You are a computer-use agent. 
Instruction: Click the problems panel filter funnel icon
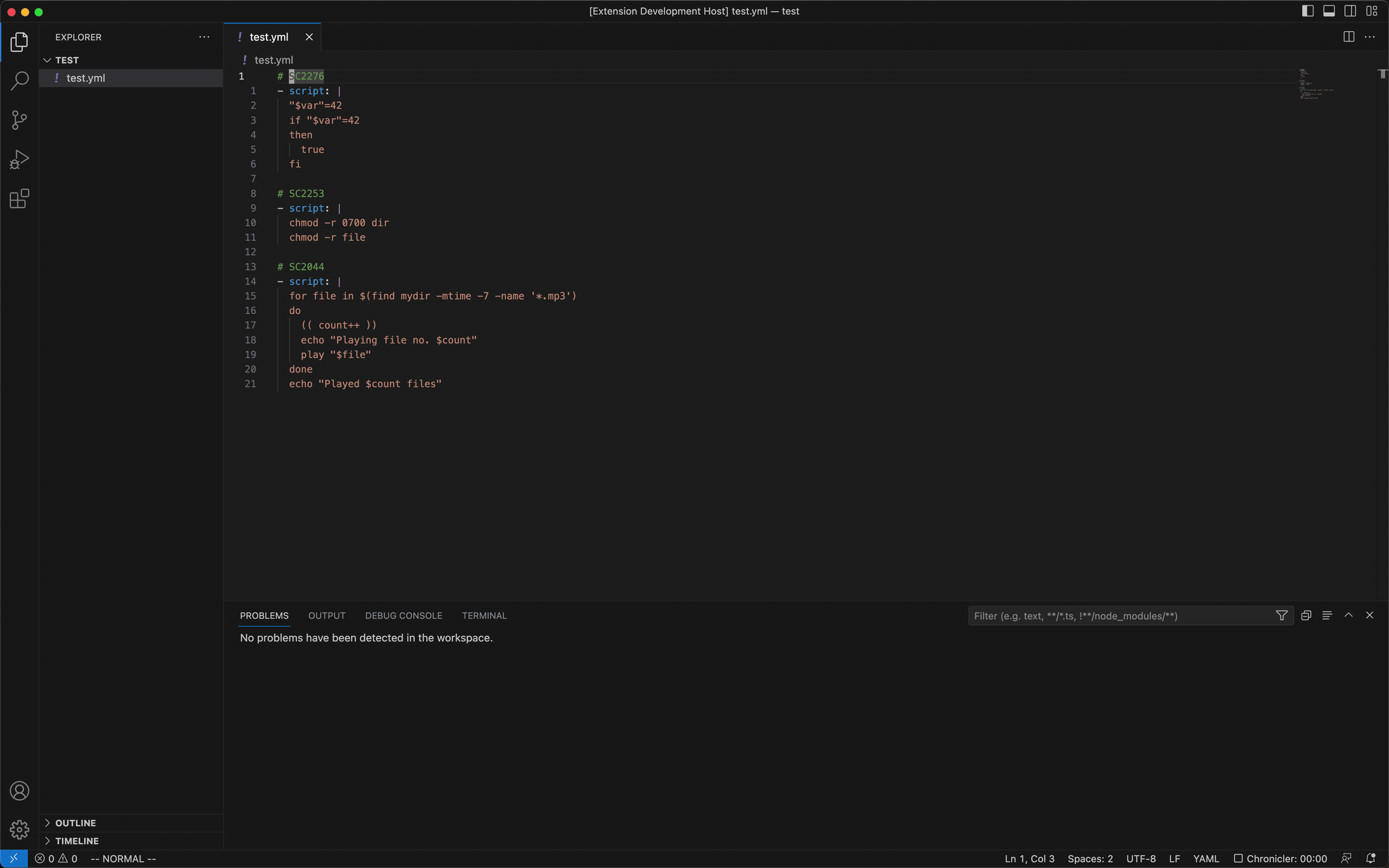pos(1281,616)
